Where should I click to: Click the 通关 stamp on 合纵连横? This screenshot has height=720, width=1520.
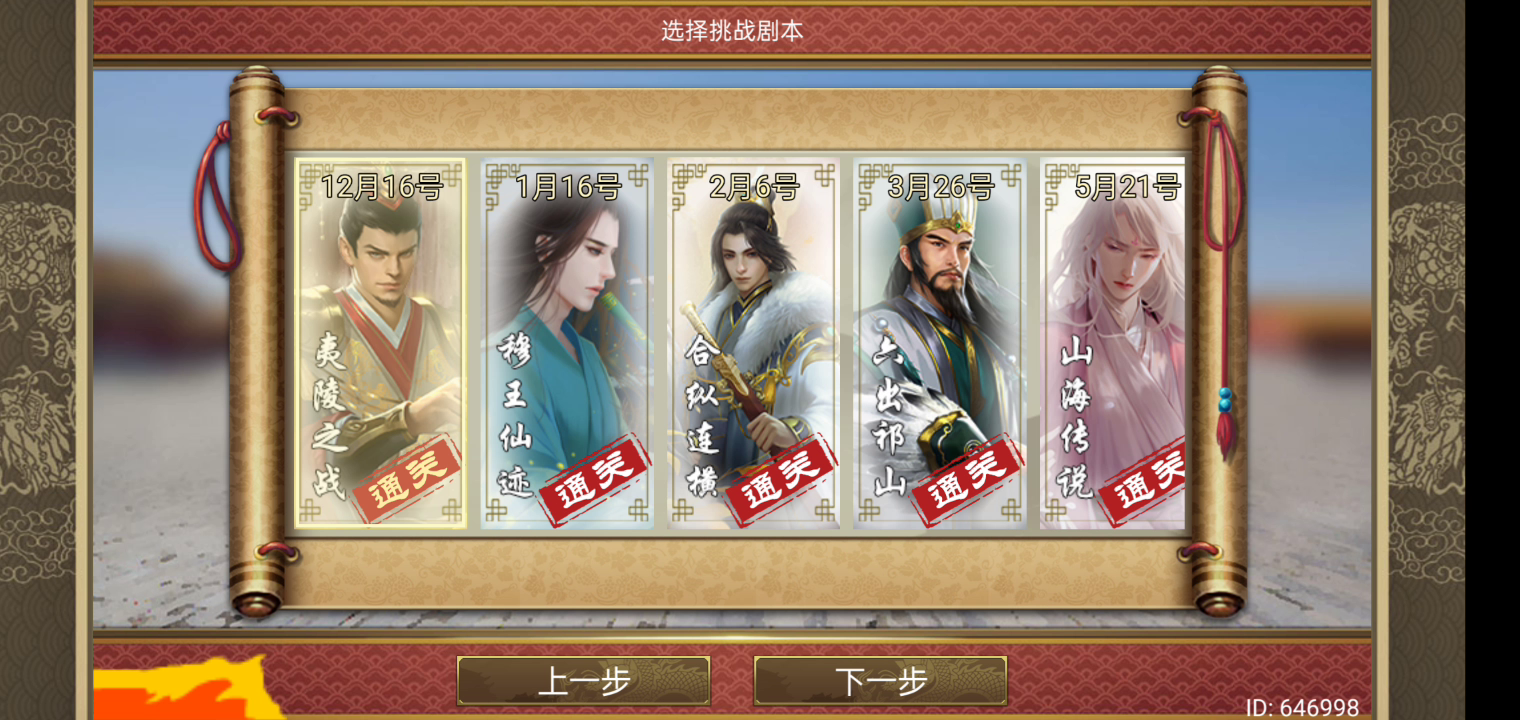(780, 478)
